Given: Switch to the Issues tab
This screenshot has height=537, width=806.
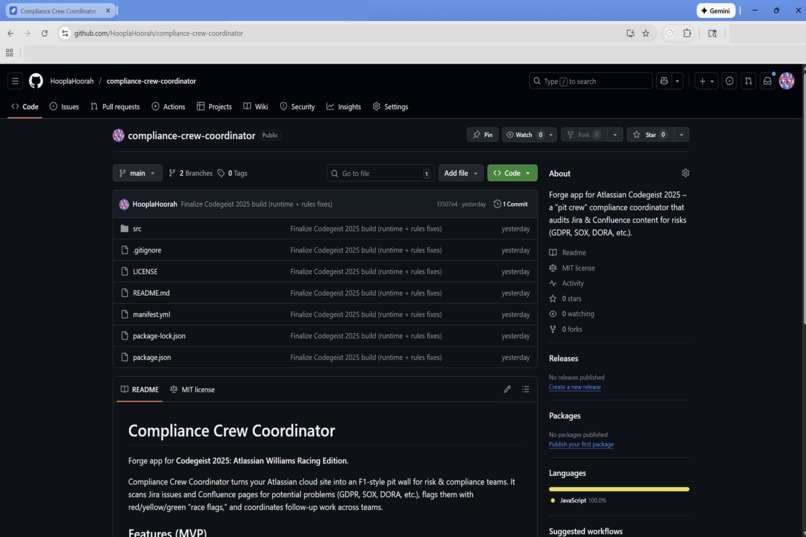Looking at the screenshot, I should click(64, 107).
